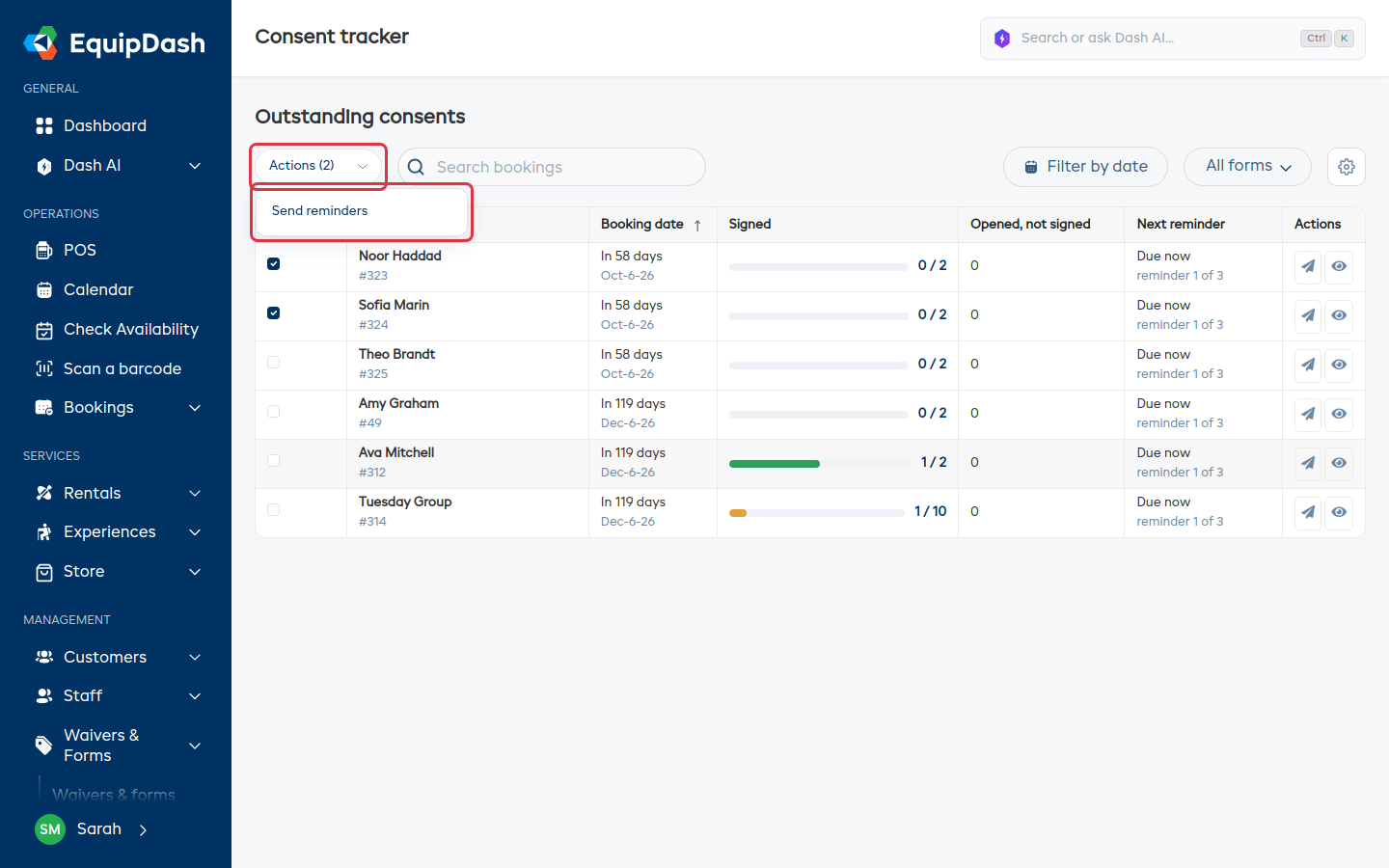Check the Ava Mitchell row checkbox
Image resolution: width=1389 pixels, height=868 pixels.
274,461
